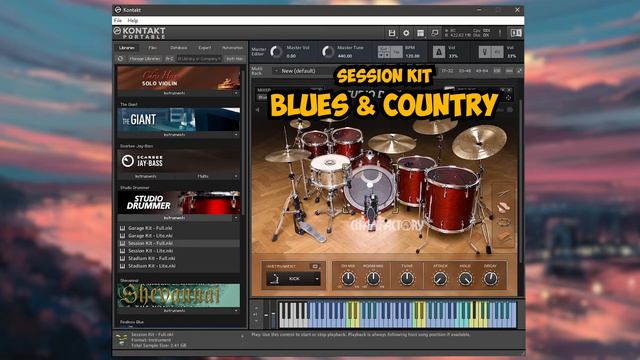Open the options gear icon

point(406,33)
